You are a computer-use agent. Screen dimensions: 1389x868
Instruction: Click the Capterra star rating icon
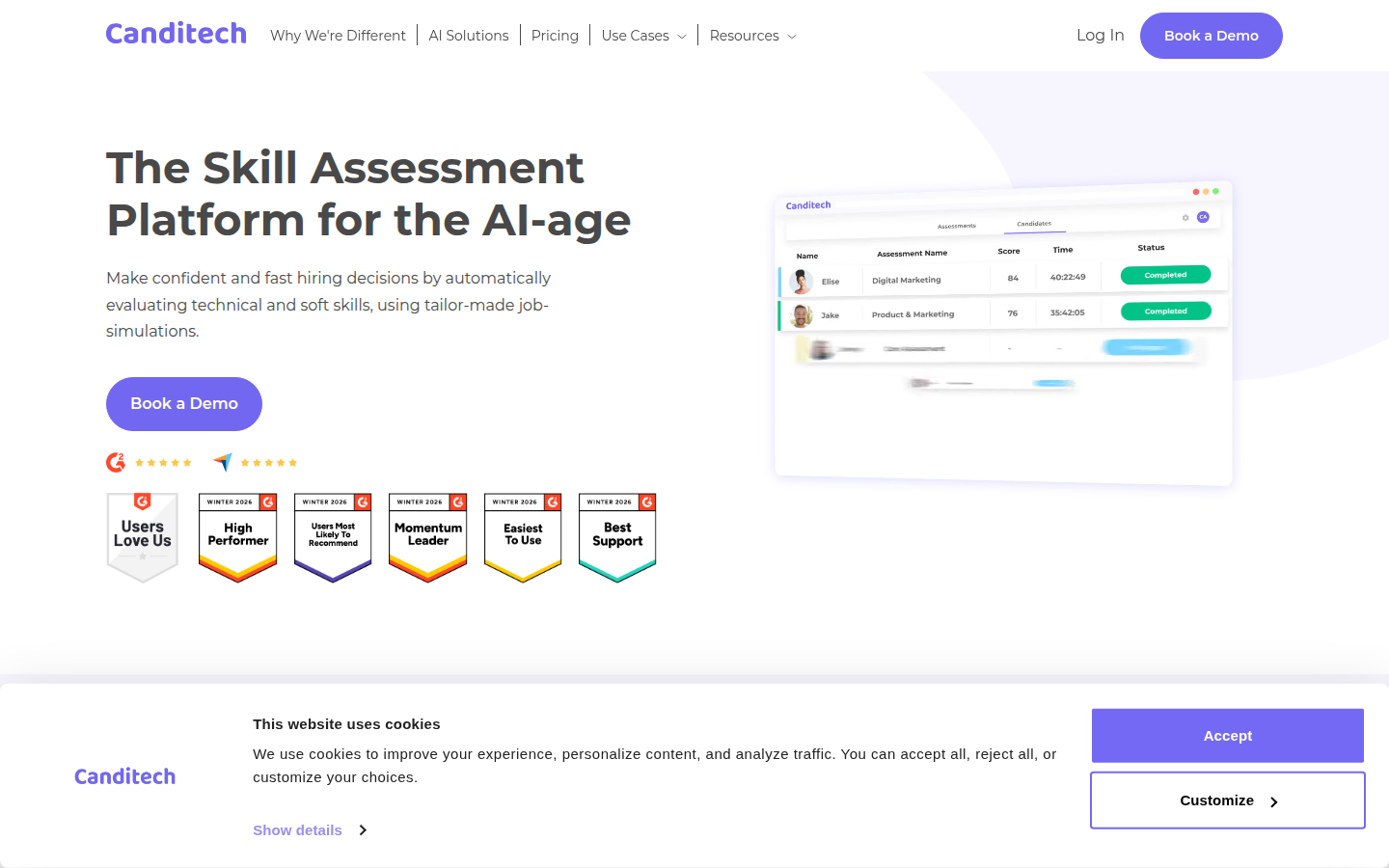coord(256,463)
